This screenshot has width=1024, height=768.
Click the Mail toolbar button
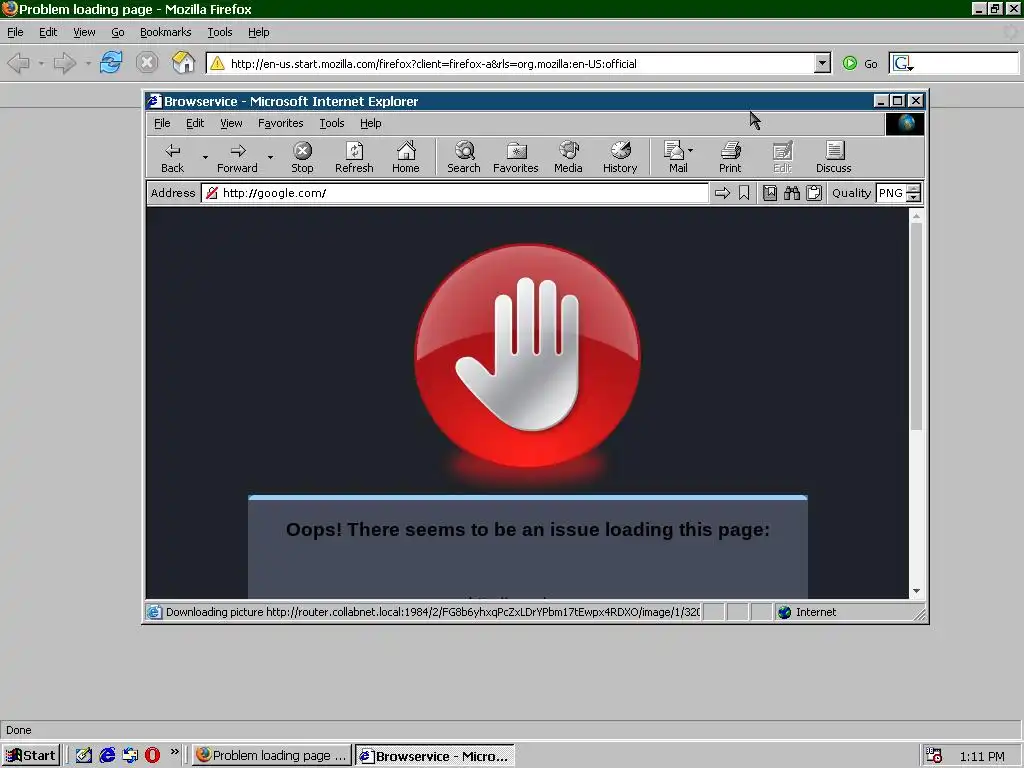675,157
